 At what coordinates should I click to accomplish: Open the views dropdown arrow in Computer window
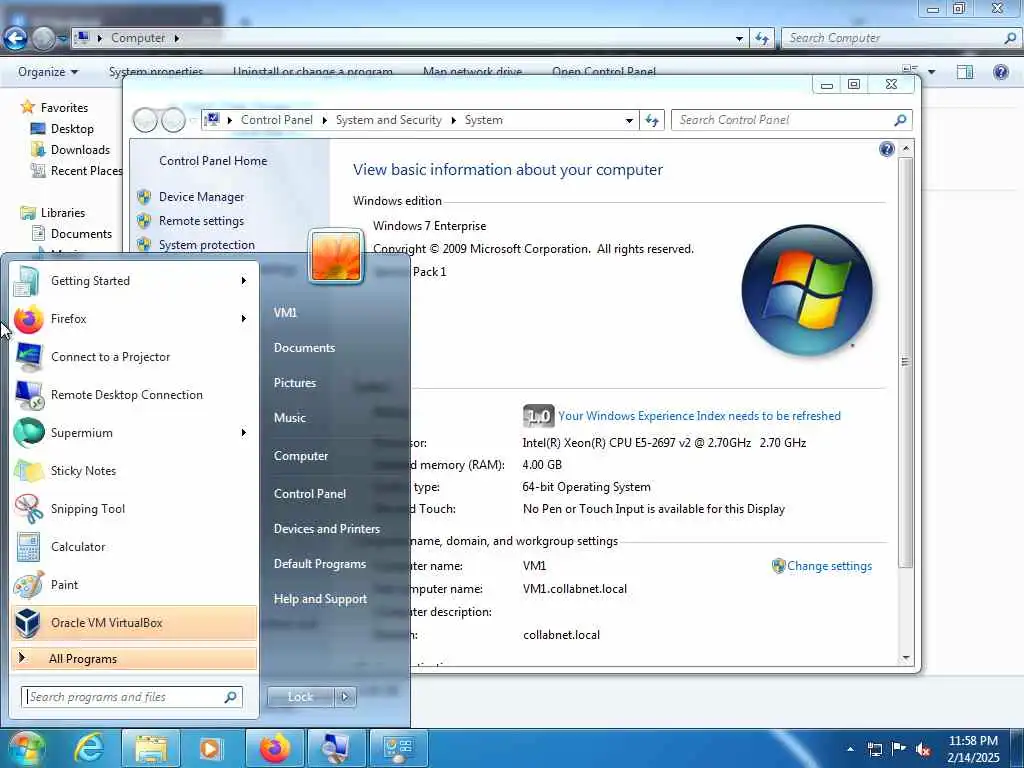point(932,72)
